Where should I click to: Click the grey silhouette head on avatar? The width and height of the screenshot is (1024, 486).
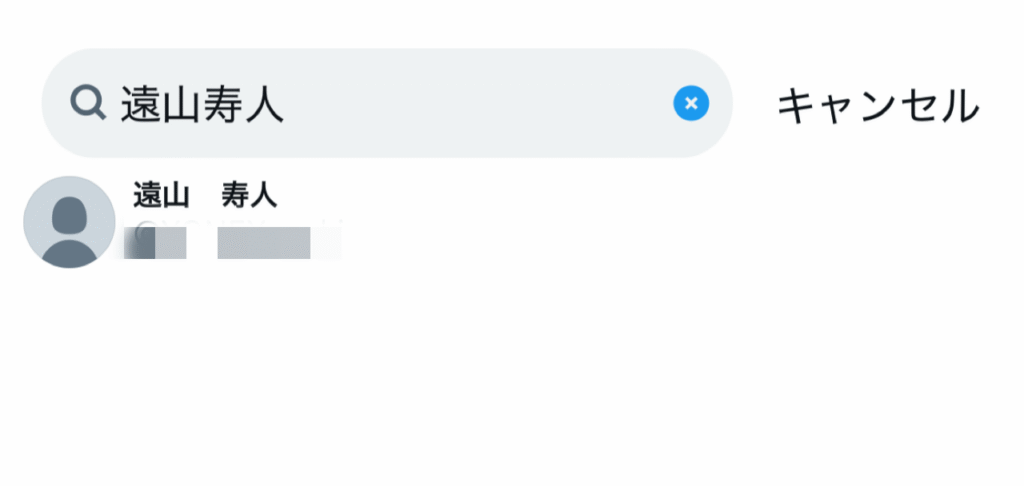[69, 215]
